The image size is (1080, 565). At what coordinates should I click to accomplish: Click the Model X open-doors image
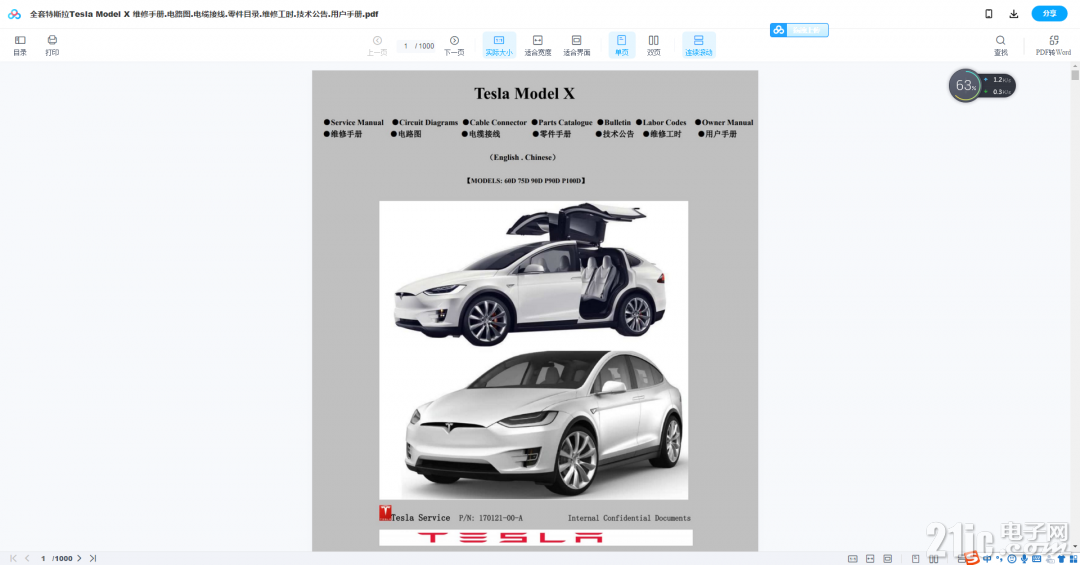(x=530, y=274)
